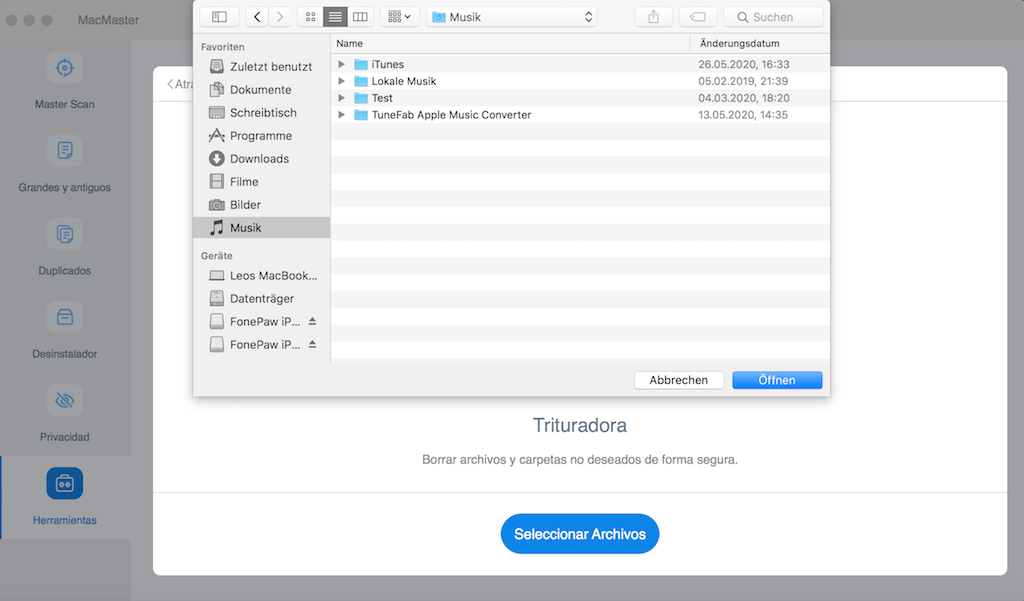Click the Filme film strip icon

[x=216, y=181]
